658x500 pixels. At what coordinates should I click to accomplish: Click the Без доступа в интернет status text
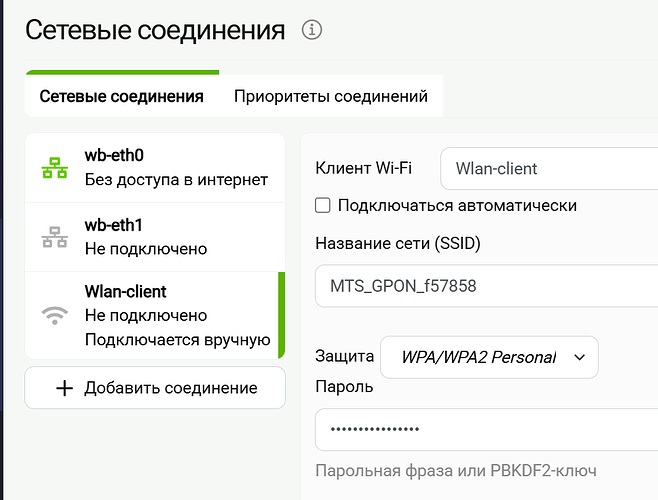(x=176, y=180)
